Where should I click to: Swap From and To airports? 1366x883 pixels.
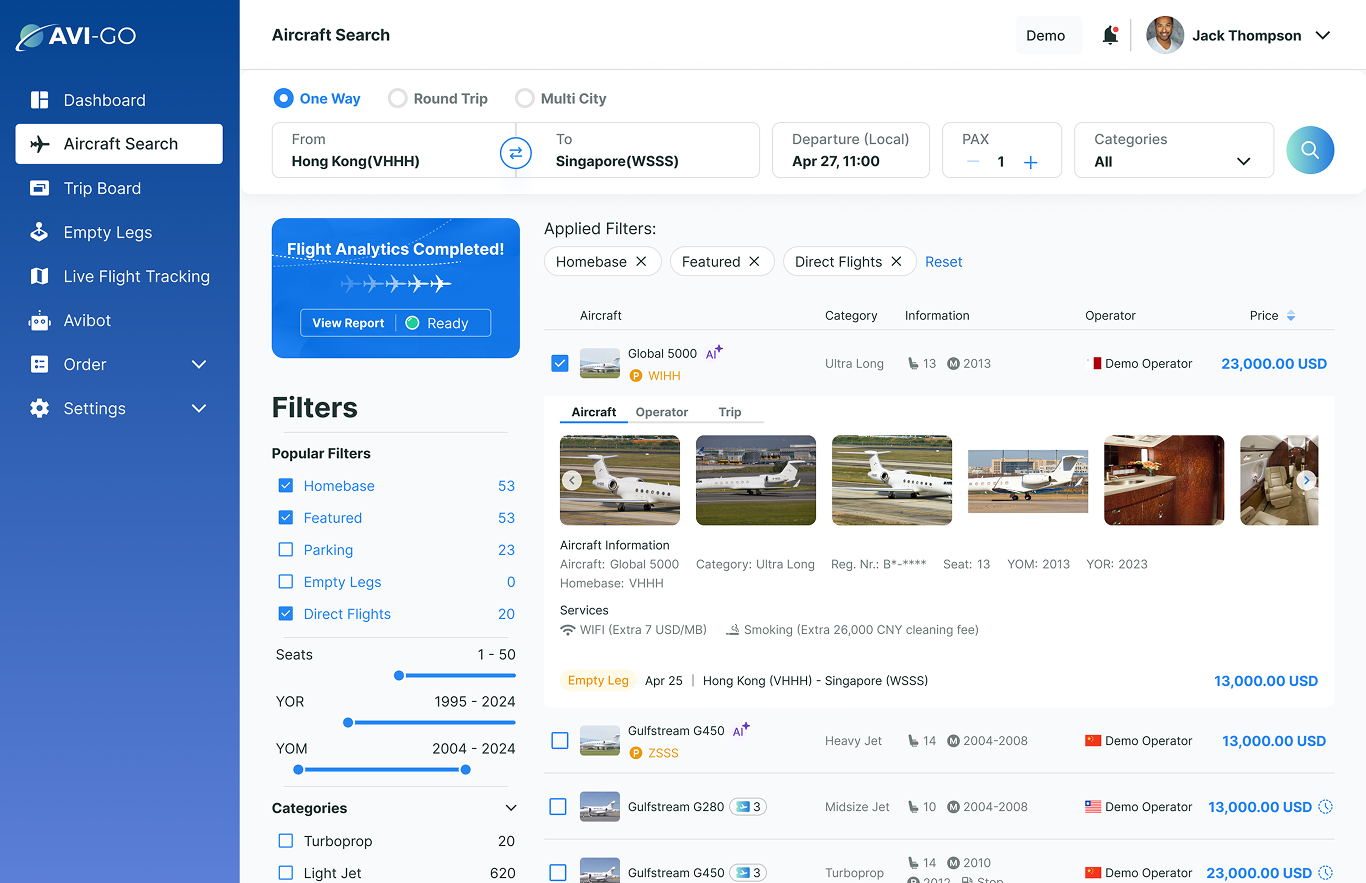516,153
